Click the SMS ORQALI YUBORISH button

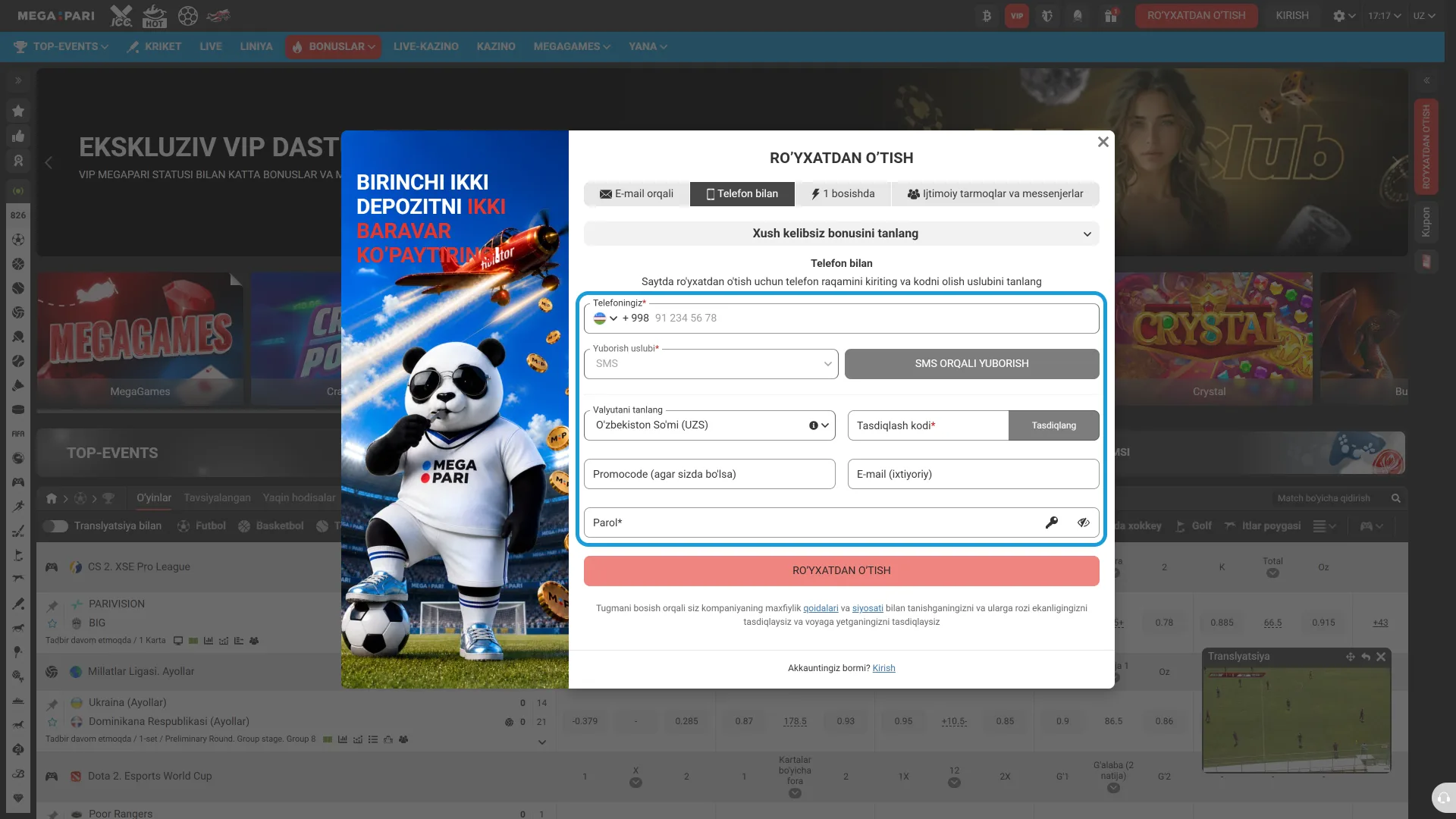pos(972,364)
